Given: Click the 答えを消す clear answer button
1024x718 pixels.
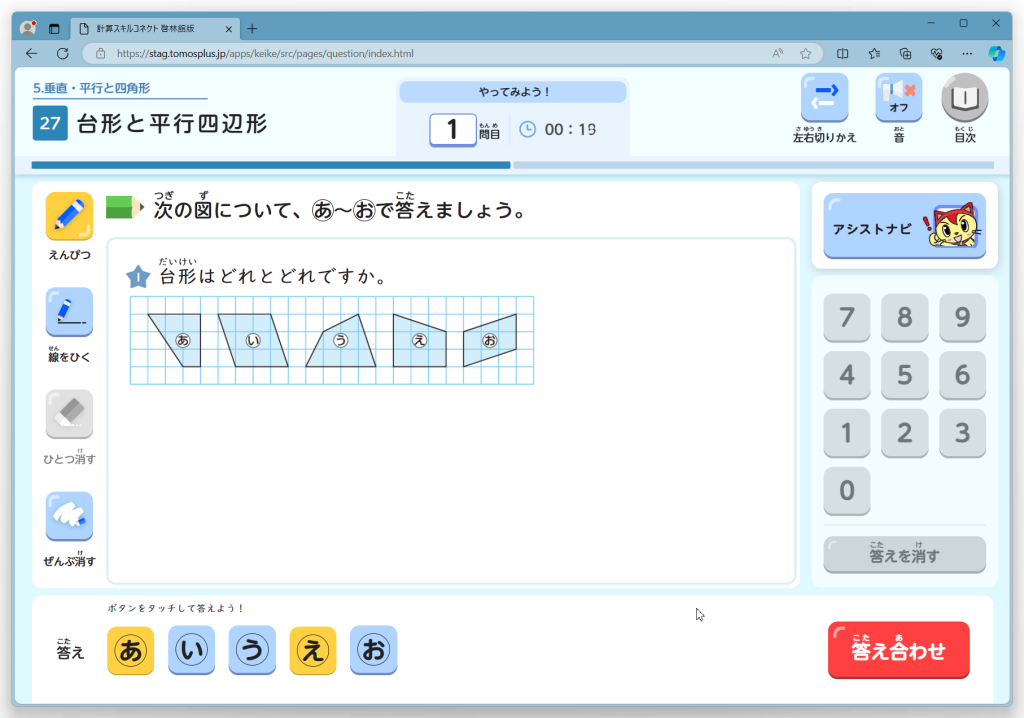Looking at the screenshot, I should [x=904, y=555].
